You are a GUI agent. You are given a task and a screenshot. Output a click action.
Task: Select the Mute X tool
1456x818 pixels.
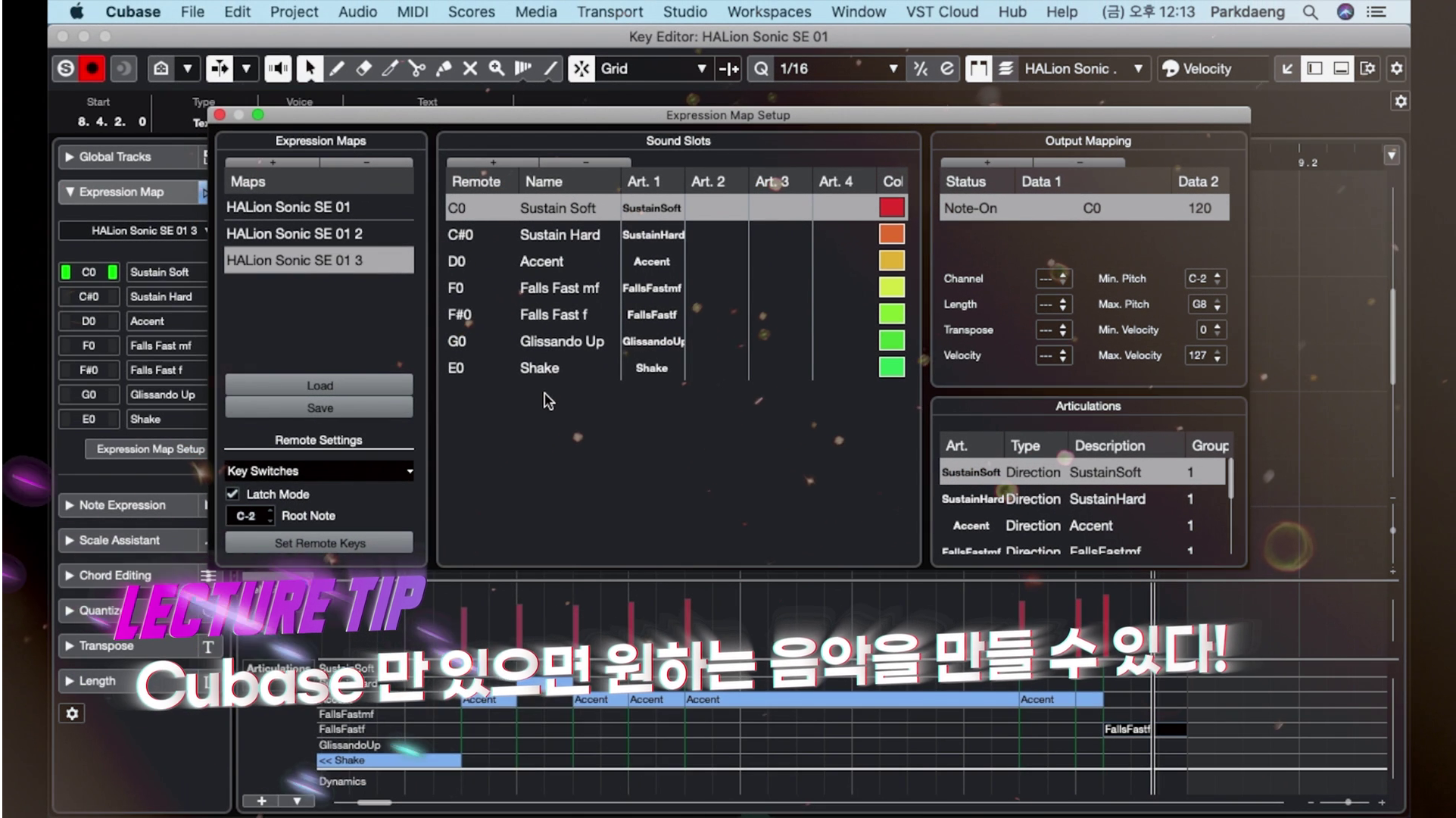(x=470, y=69)
